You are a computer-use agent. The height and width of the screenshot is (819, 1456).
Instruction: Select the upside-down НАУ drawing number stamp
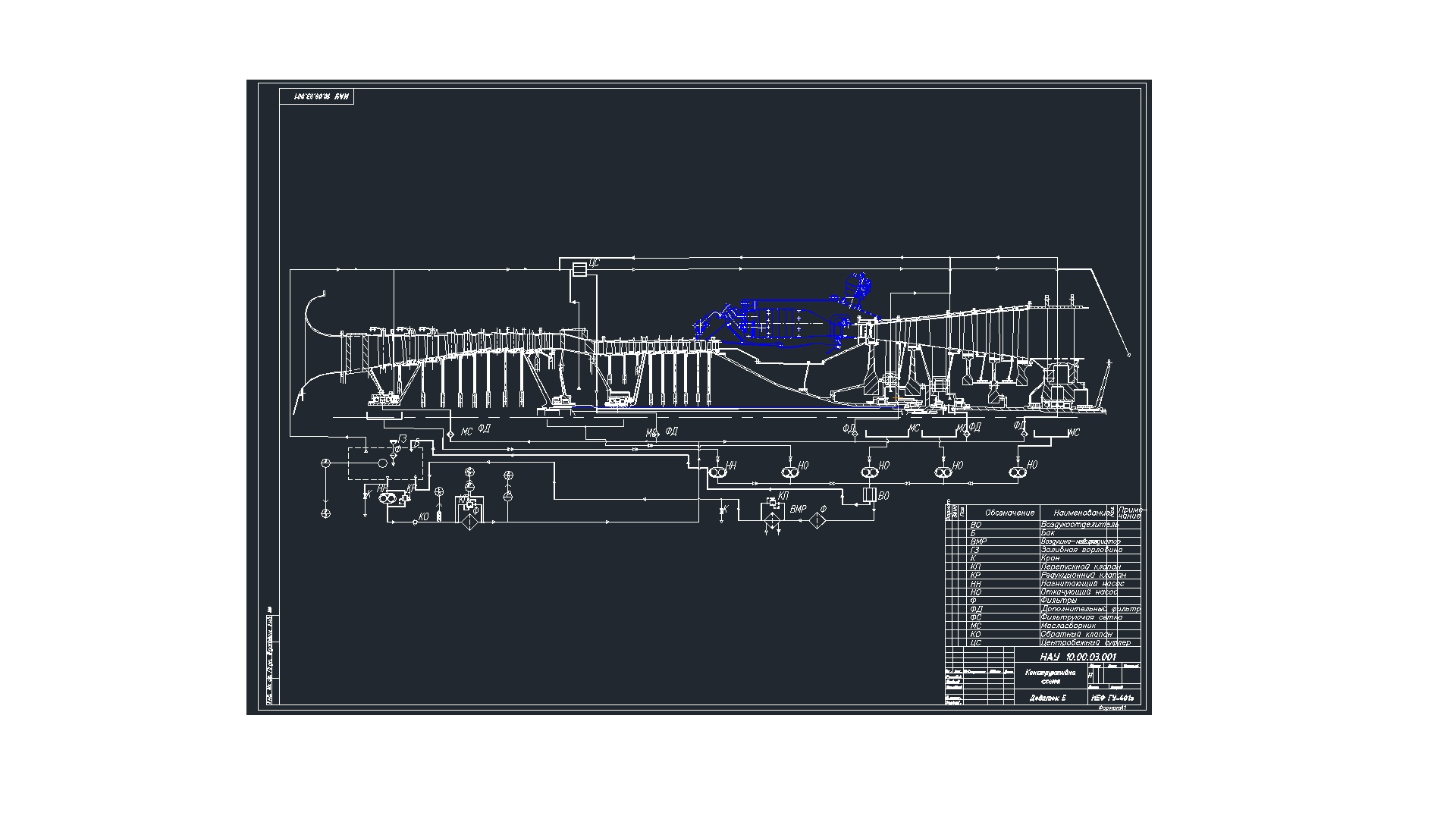point(317,97)
